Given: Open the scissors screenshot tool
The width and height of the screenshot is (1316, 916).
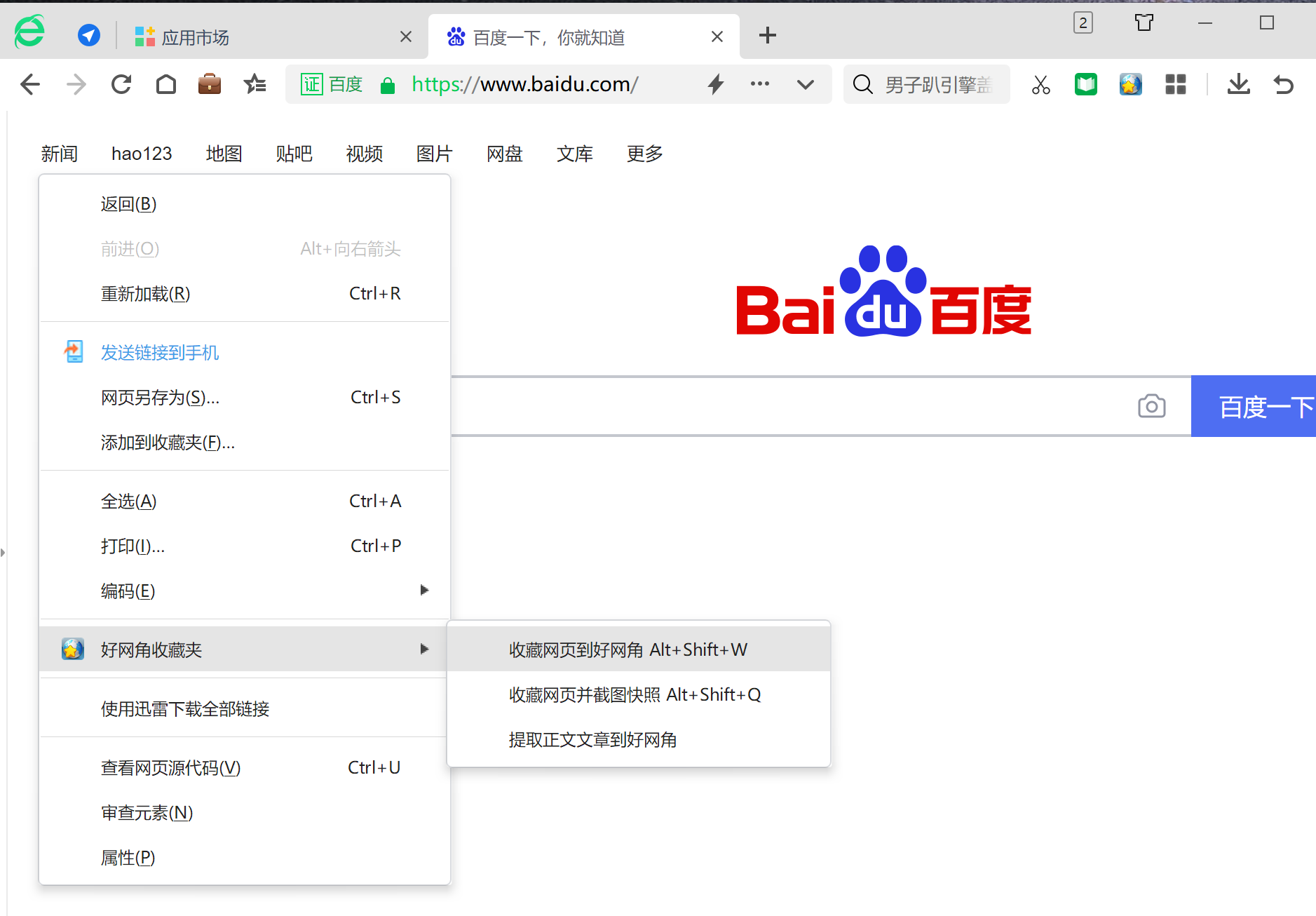Looking at the screenshot, I should (x=1041, y=85).
